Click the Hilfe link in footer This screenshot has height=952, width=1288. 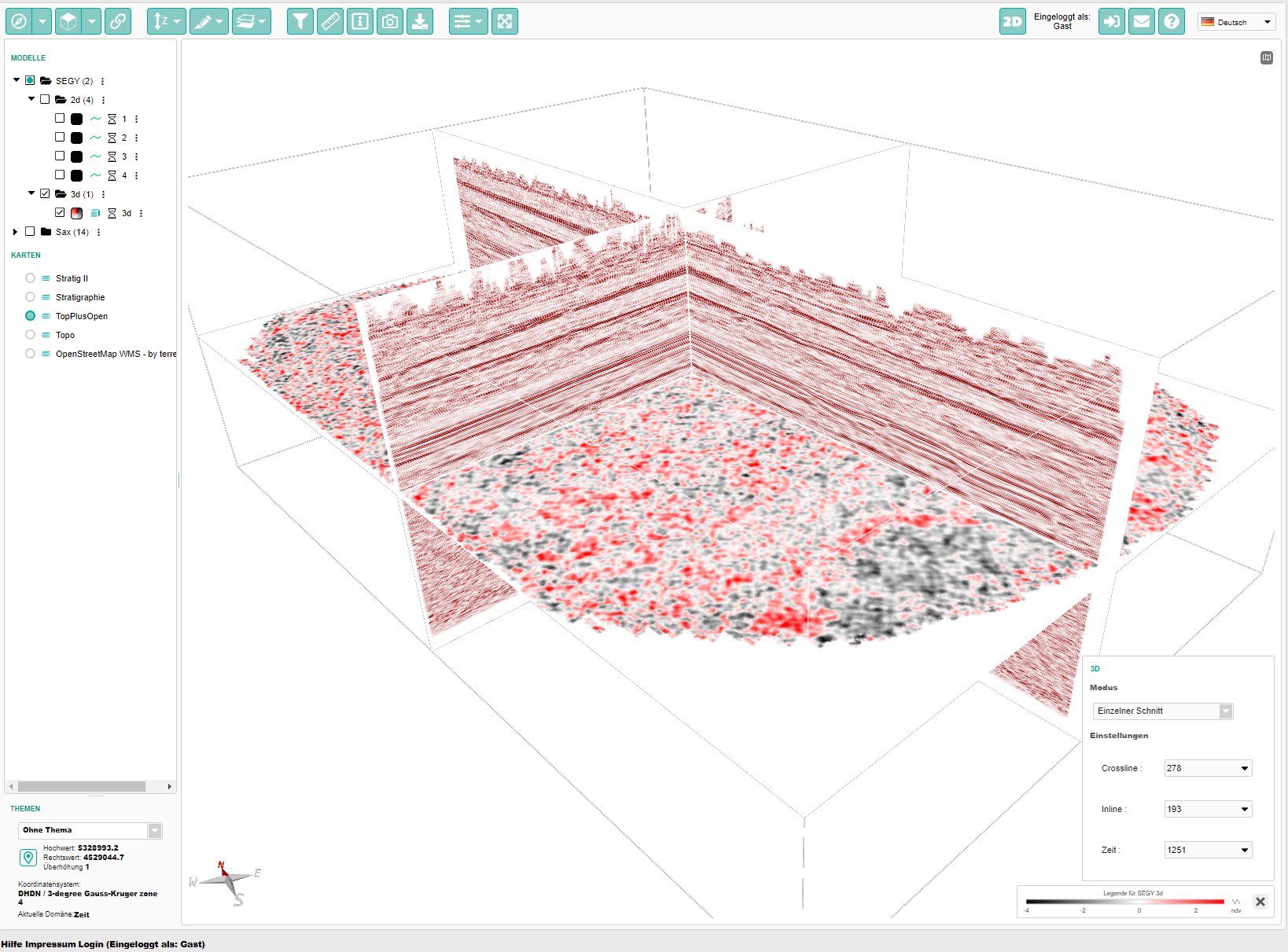click(x=11, y=944)
